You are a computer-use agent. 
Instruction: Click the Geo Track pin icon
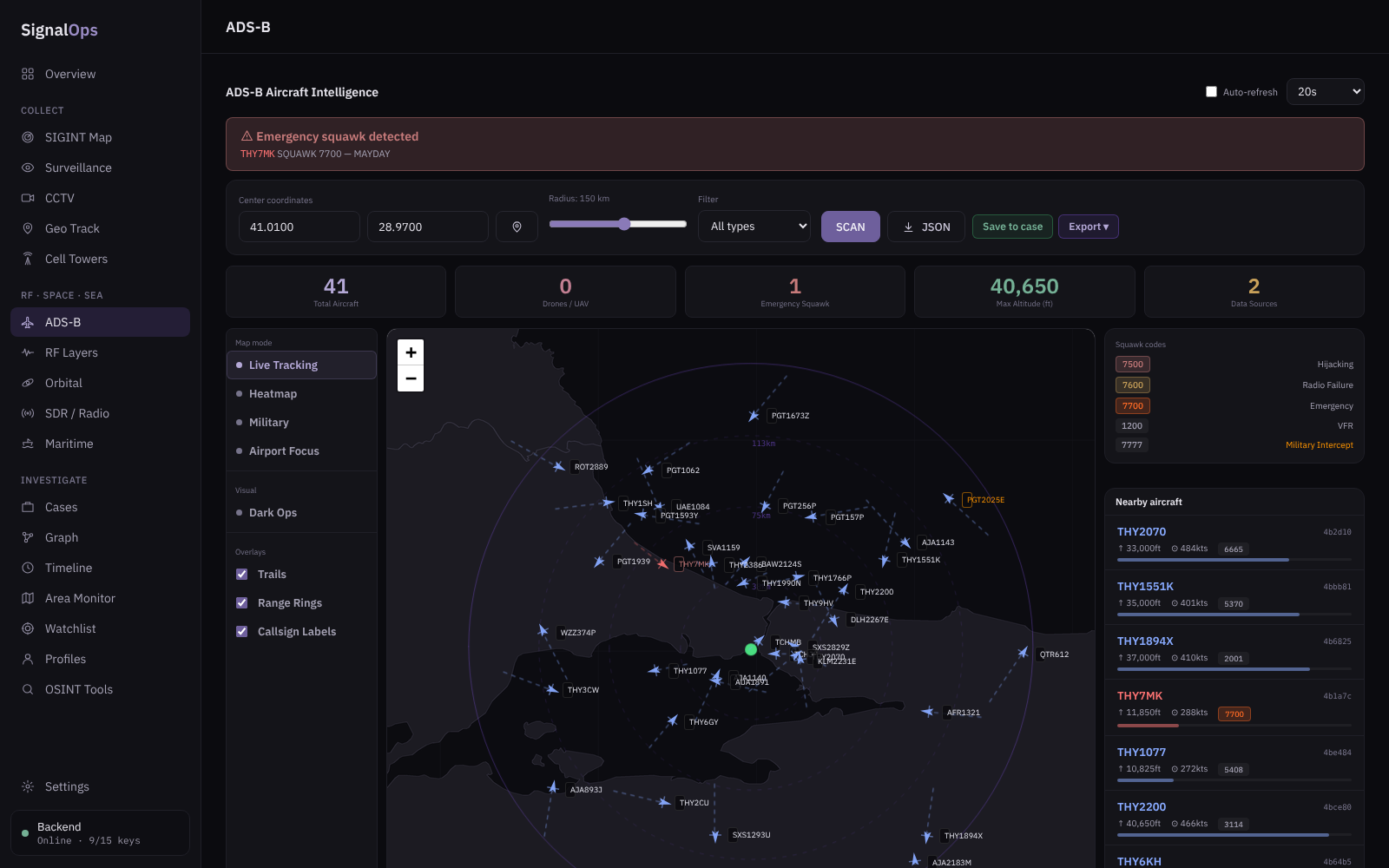(28, 228)
